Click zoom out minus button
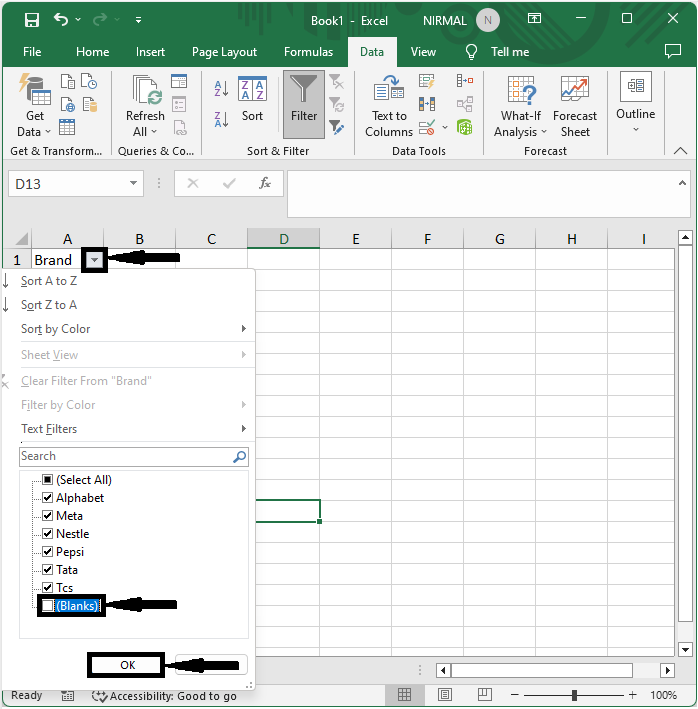Image resolution: width=698 pixels, height=709 pixels. (514, 695)
